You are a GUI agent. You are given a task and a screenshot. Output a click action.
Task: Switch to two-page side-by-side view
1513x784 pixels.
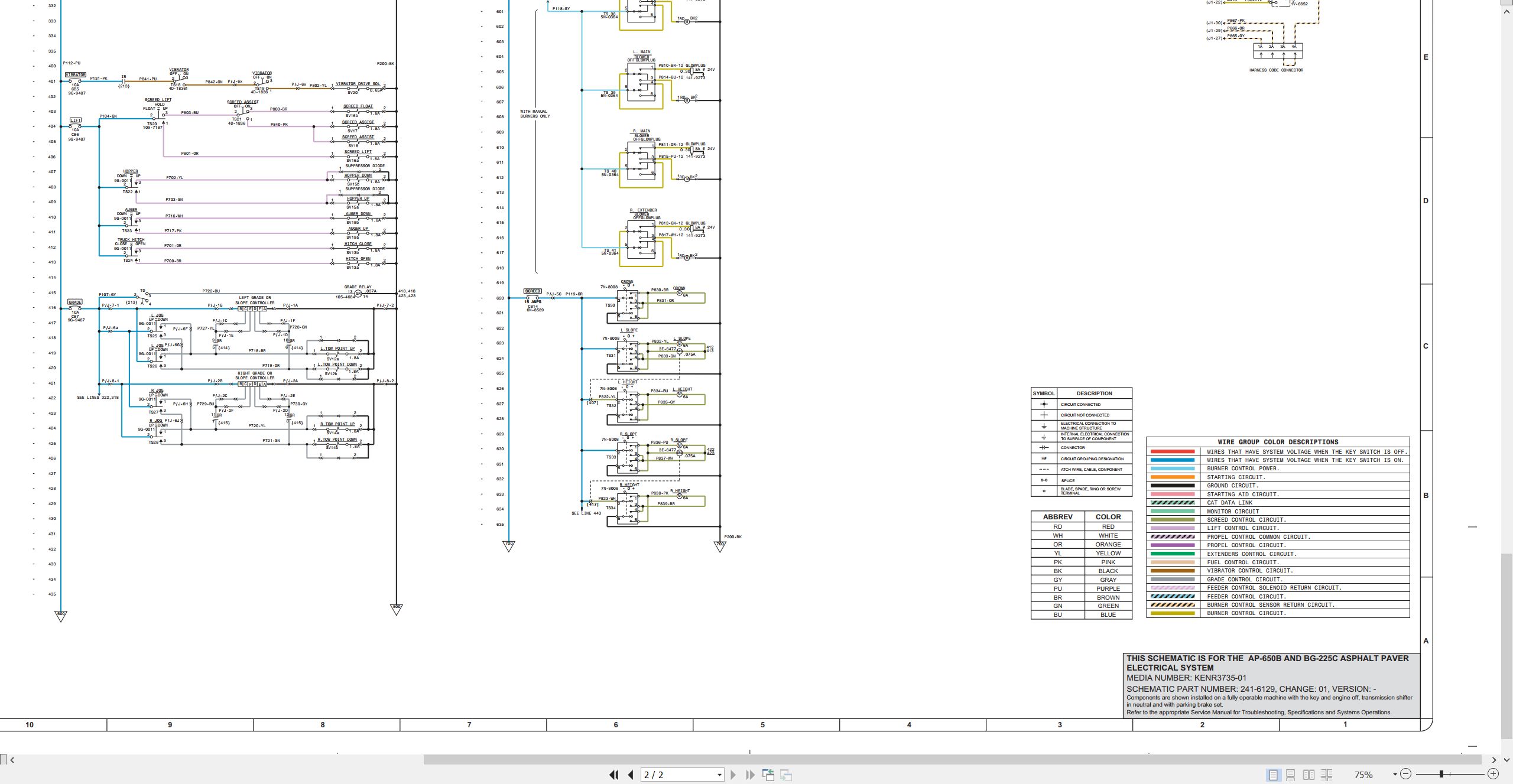coord(1309,775)
